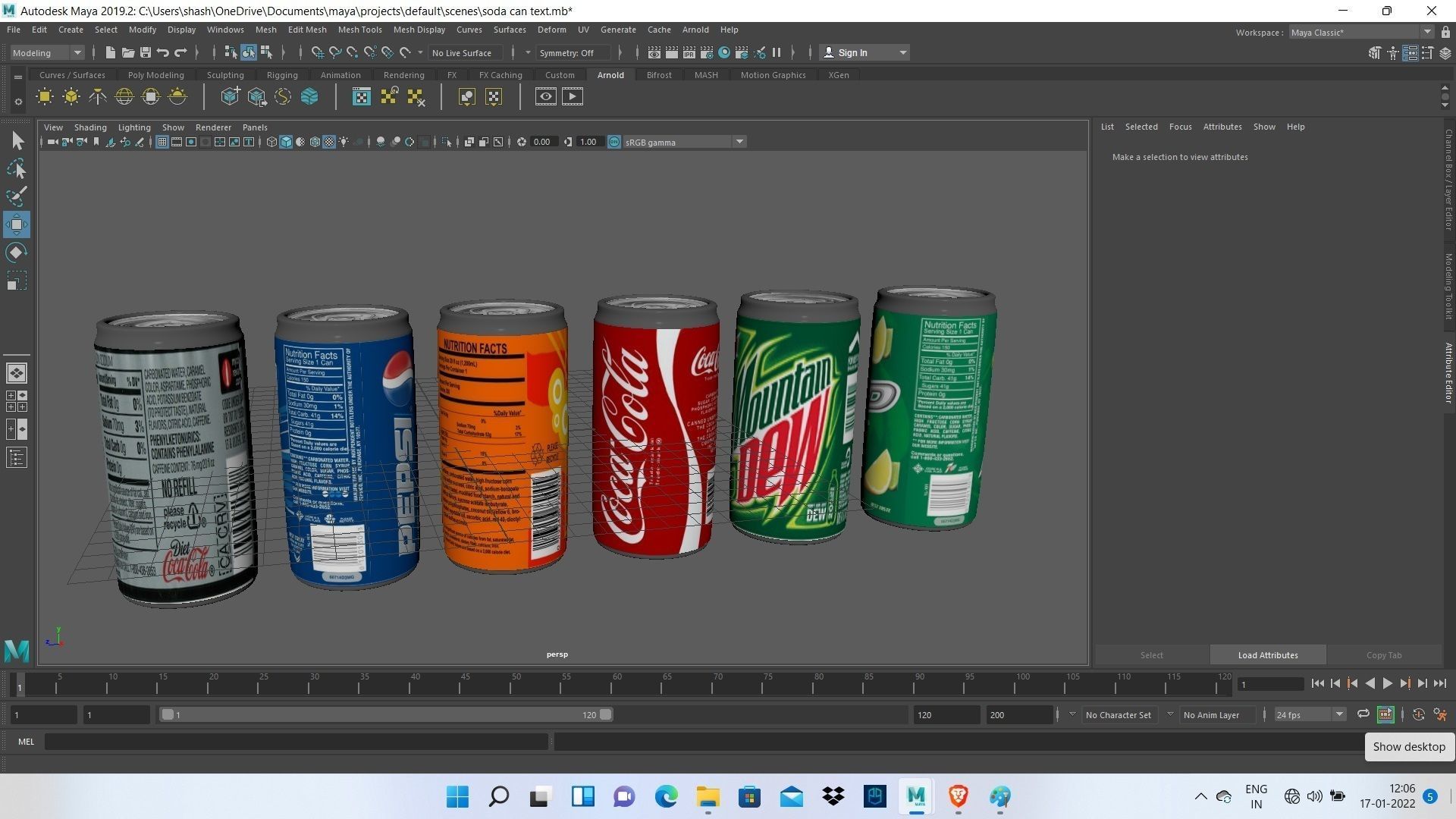Click Arnold Render play icon
This screenshot has width=1456, height=819.
(573, 96)
